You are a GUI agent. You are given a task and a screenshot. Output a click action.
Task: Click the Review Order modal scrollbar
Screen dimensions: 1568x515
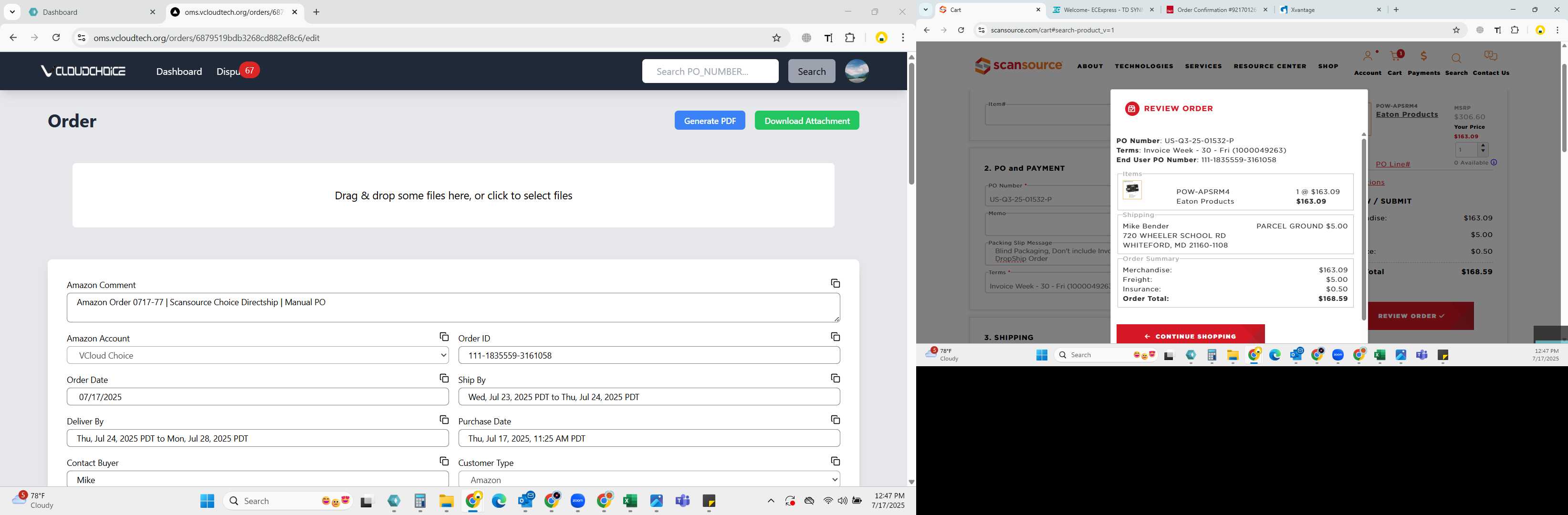click(x=1363, y=229)
